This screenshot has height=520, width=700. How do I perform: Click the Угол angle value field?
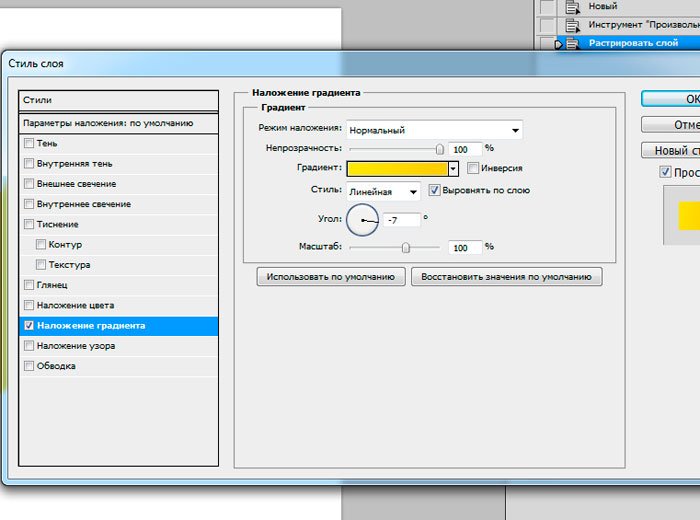(x=400, y=219)
